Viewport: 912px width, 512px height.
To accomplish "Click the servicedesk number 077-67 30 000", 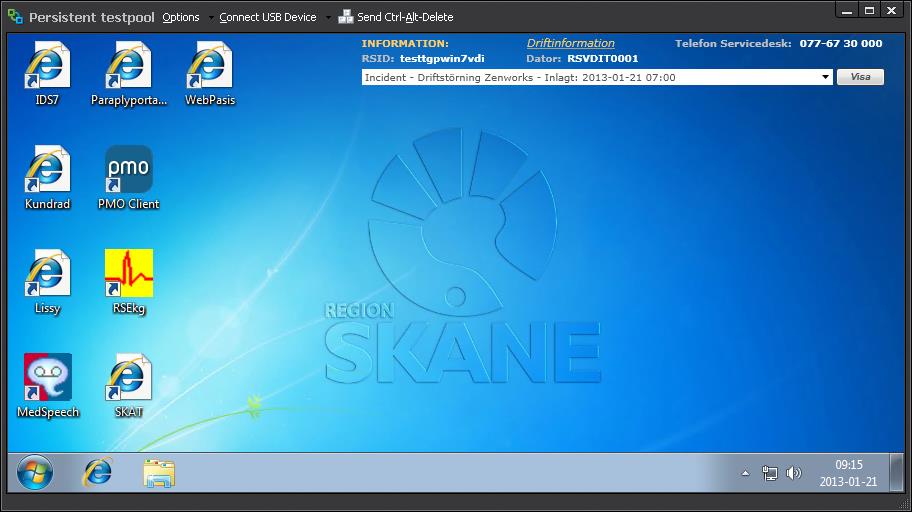I will click(x=840, y=44).
